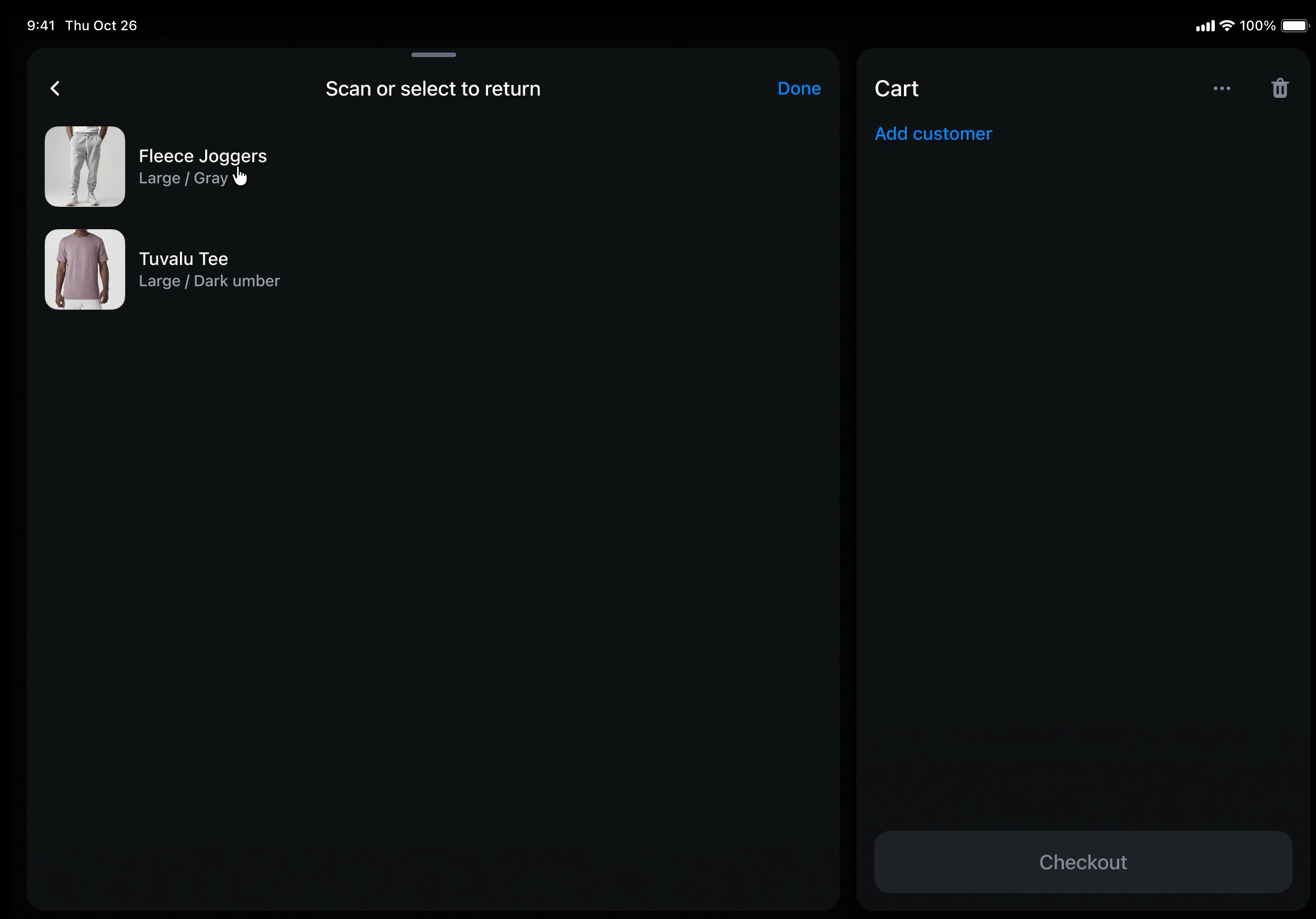Select the Tuvalu Tee thumbnail image

pos(85,269)
